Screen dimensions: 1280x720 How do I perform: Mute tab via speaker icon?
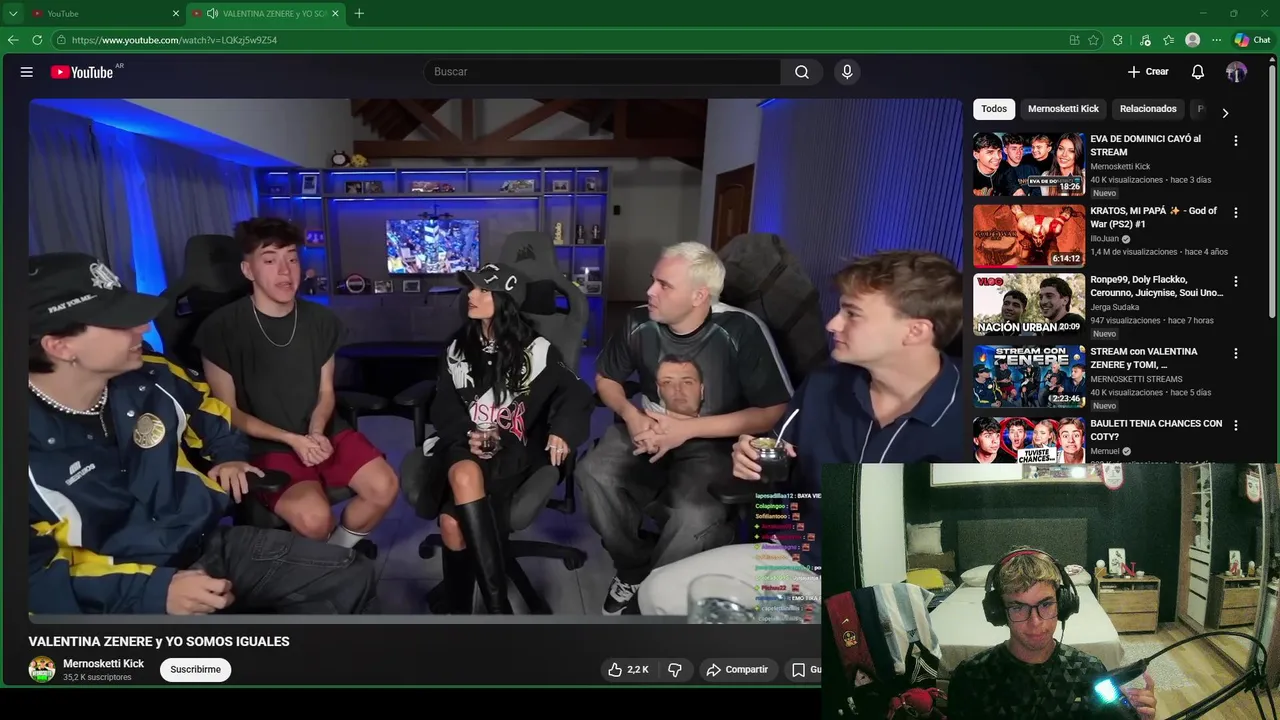212,13
